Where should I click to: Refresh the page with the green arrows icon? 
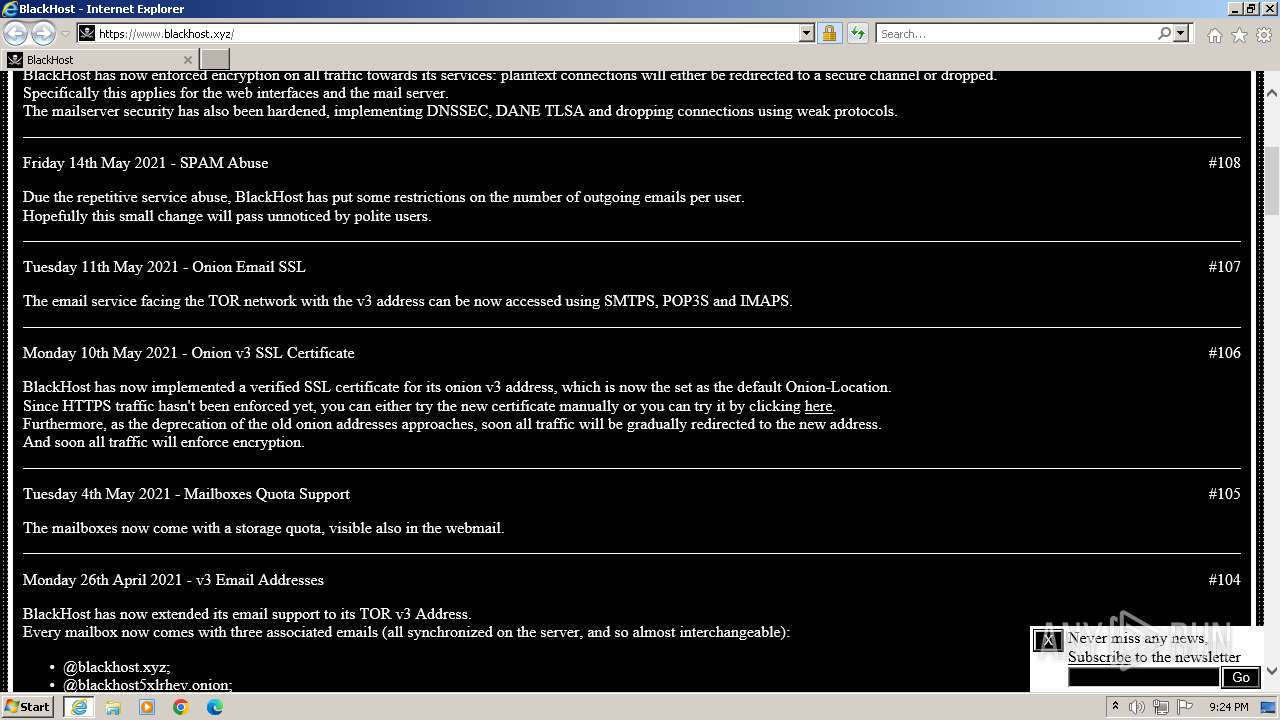click(x=857, y=33)
